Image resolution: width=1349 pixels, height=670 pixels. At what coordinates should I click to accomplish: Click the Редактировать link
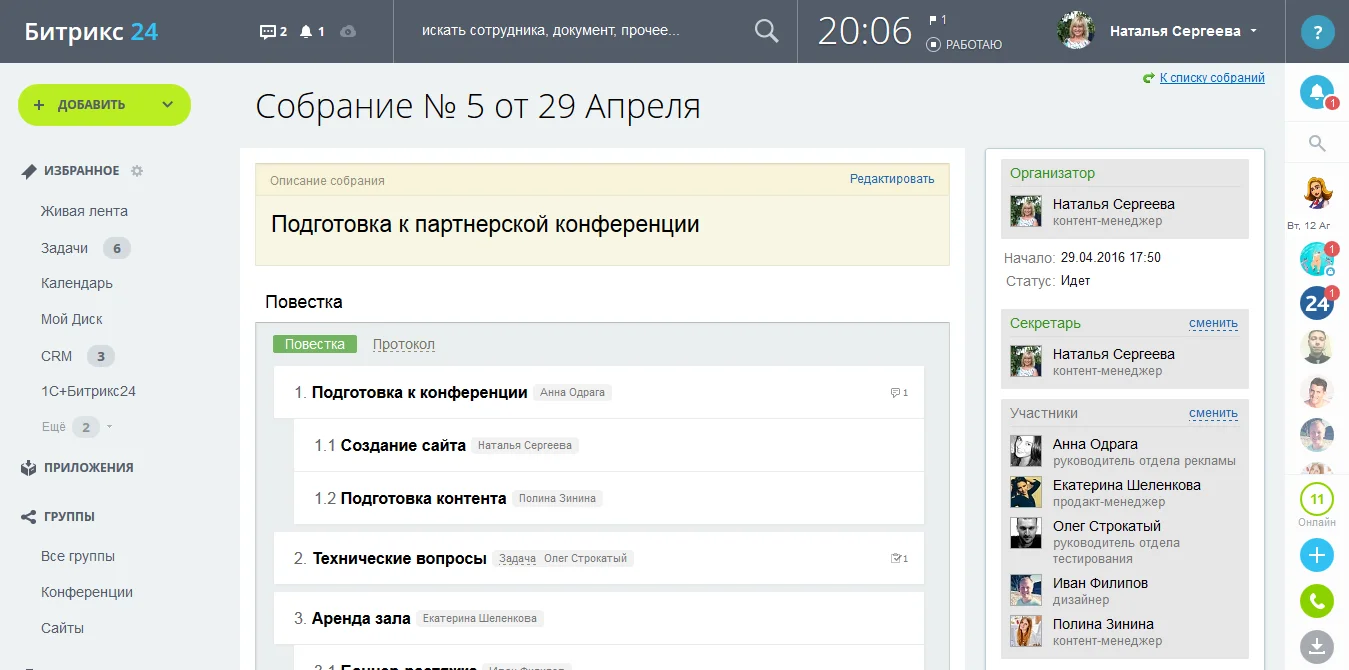pos(891,179)
